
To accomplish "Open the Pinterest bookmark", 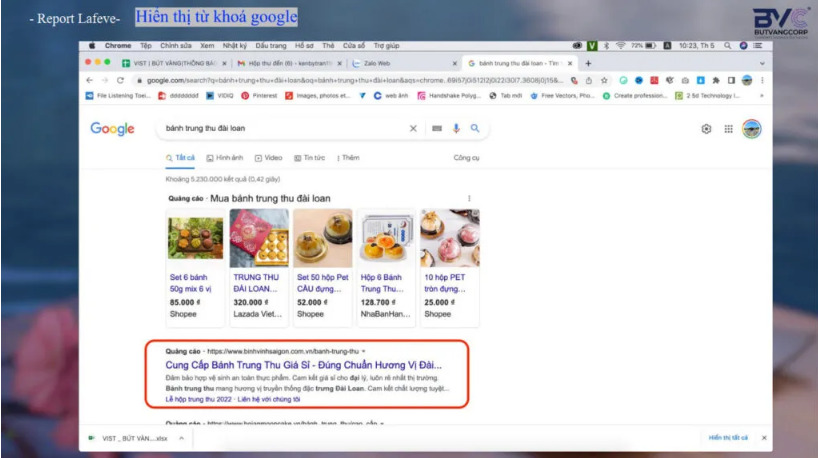I will click(x=259, y=95).
